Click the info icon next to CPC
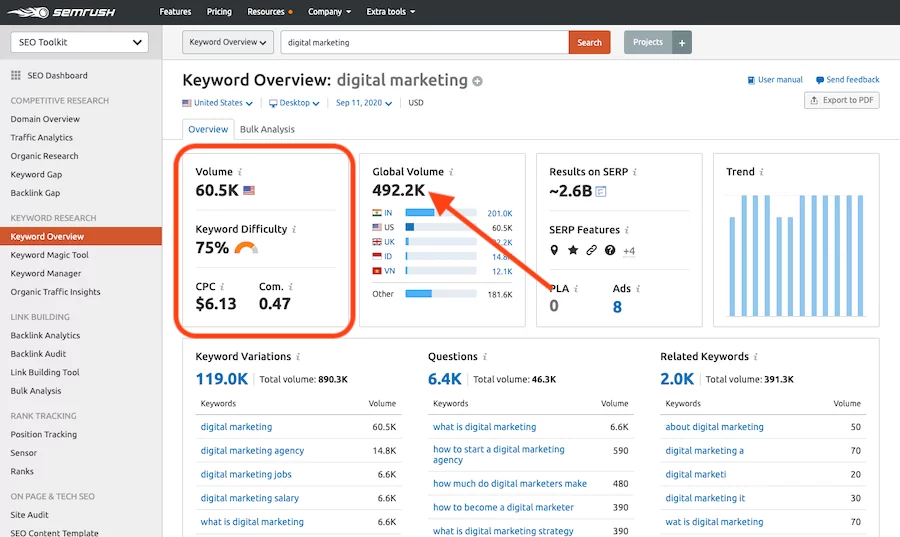The height and width of the screenshot is (537, 900). 222,286
